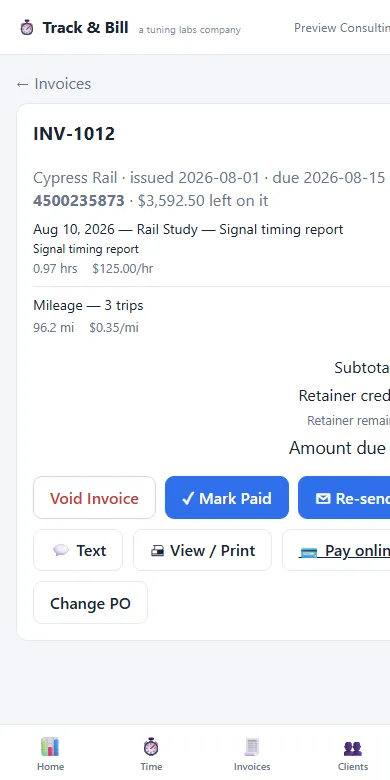Click the credit card icon in Pay online

[x=308, y=552]
